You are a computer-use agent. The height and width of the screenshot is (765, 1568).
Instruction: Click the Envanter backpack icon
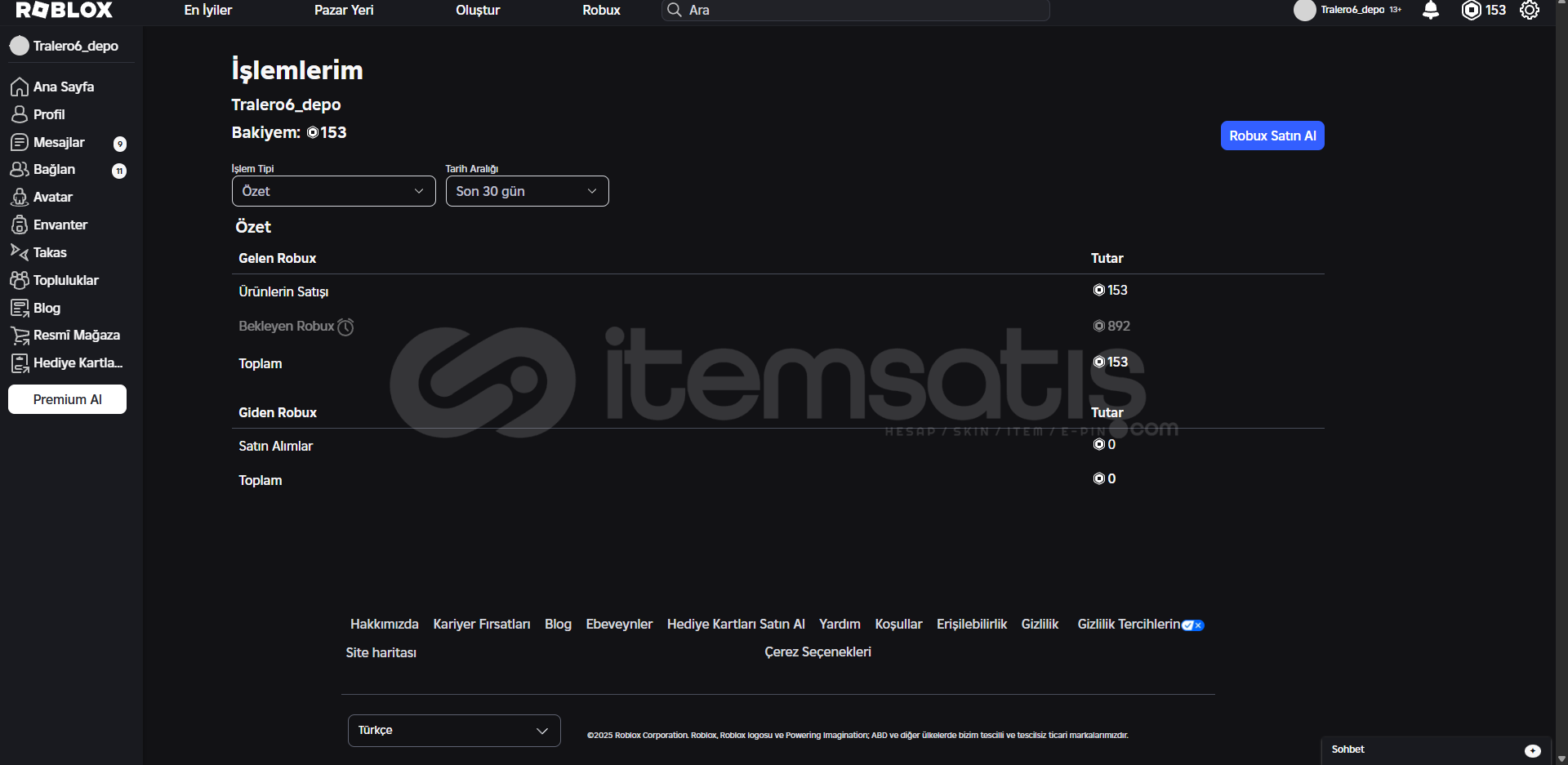(20, 225)
